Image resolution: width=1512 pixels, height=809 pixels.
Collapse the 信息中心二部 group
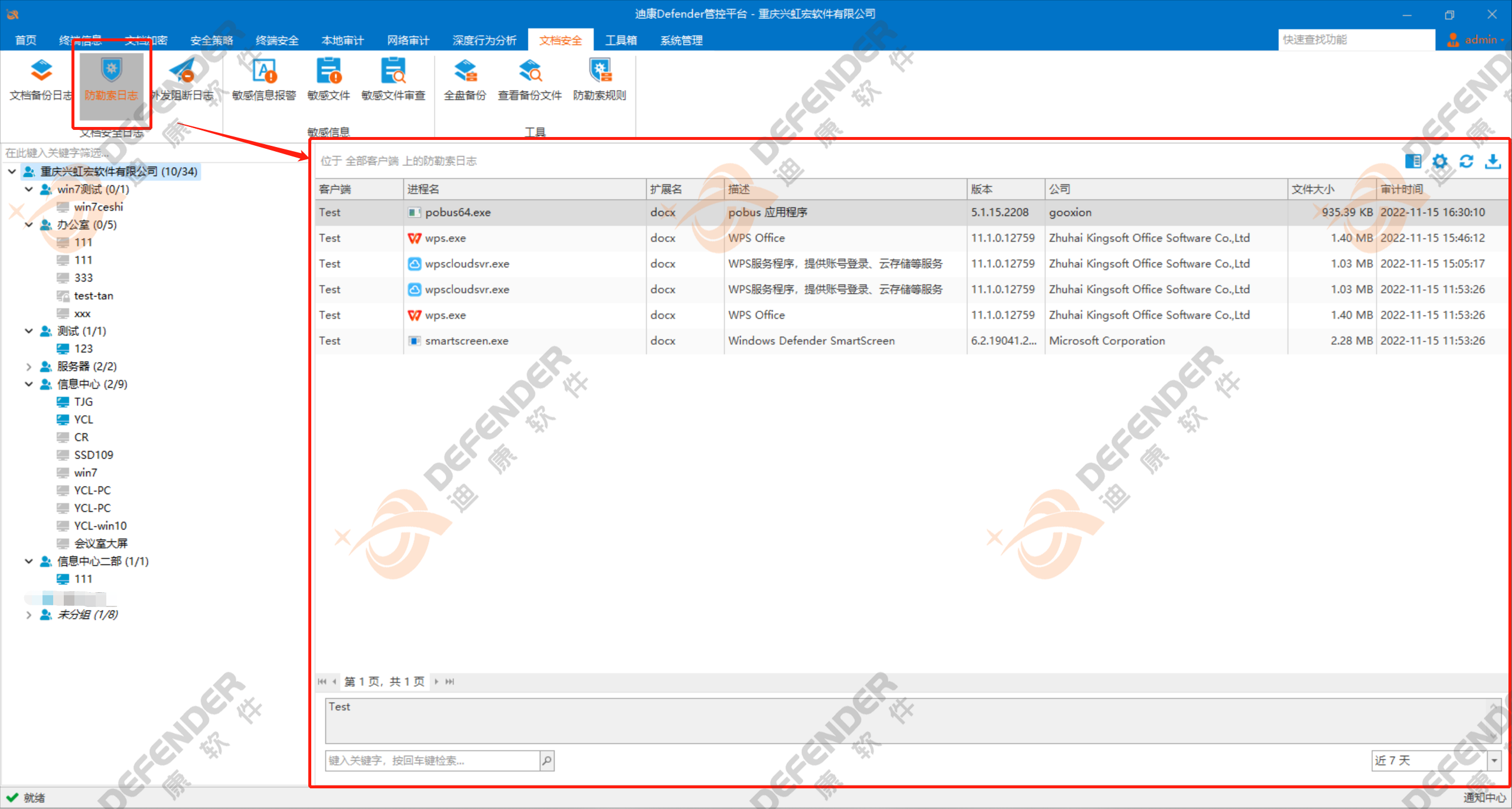28,561
